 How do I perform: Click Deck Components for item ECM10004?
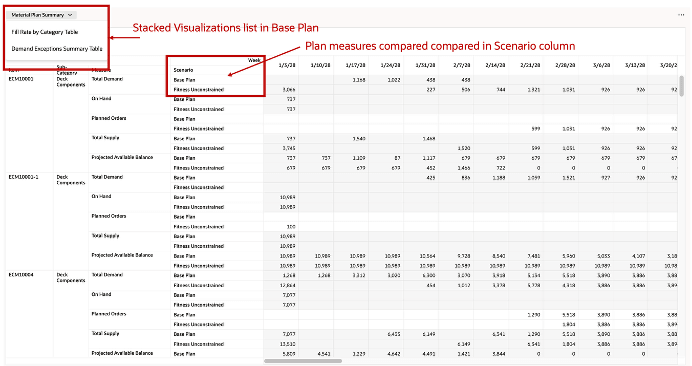click(x=71, y=277)
